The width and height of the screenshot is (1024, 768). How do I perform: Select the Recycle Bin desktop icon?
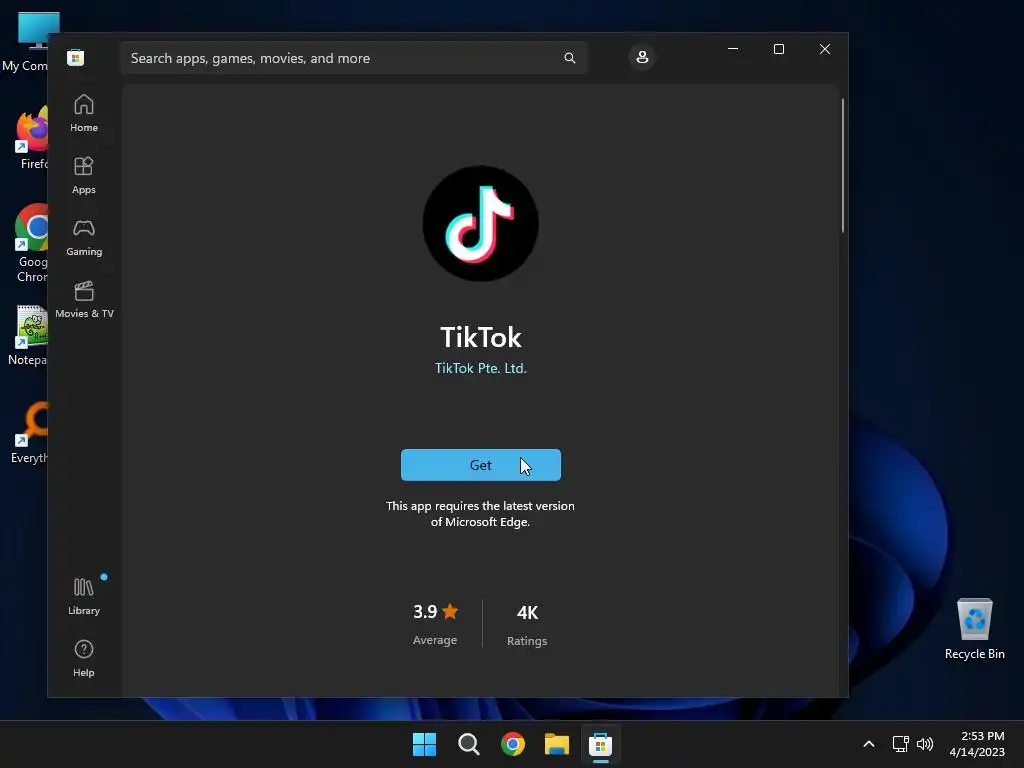974,629
